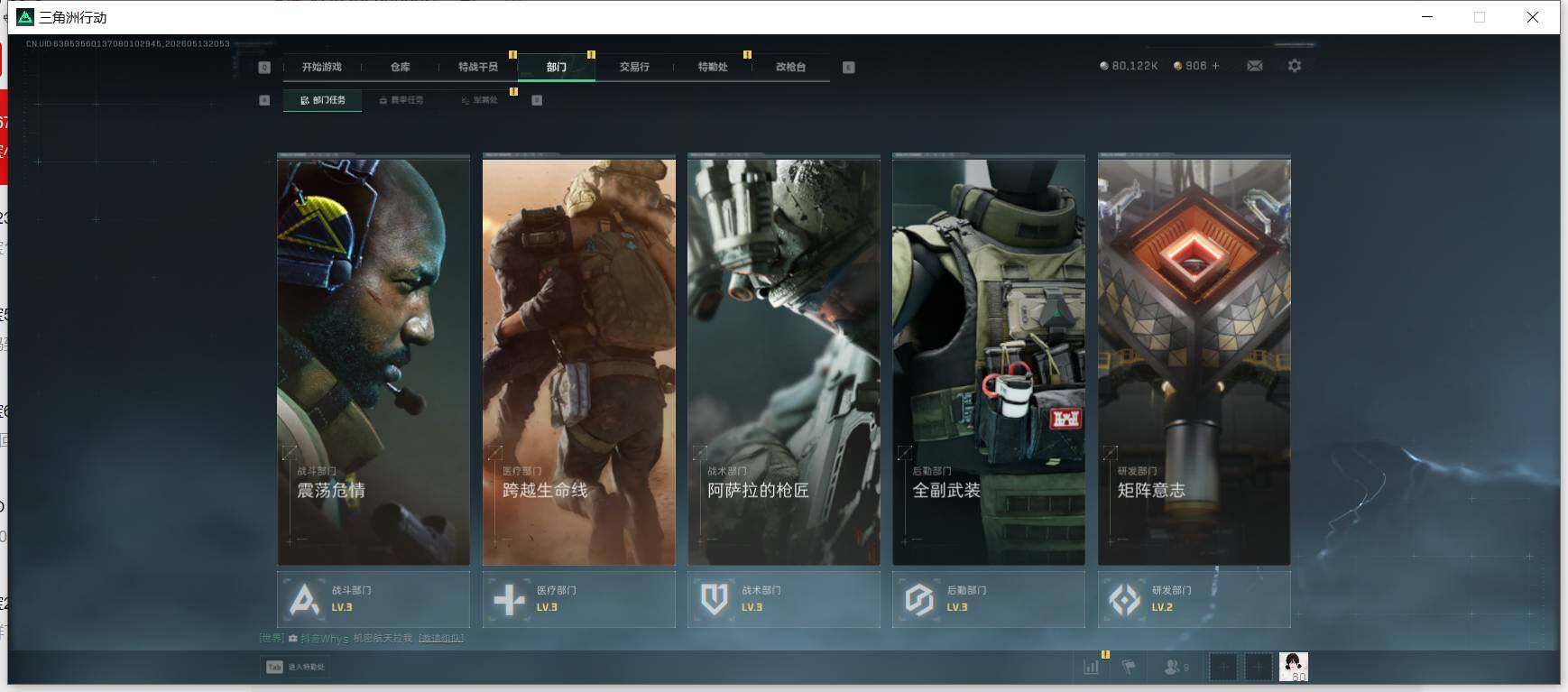Close the 三角洲行动 window

pyautogui.click(x=1532, y=17)
